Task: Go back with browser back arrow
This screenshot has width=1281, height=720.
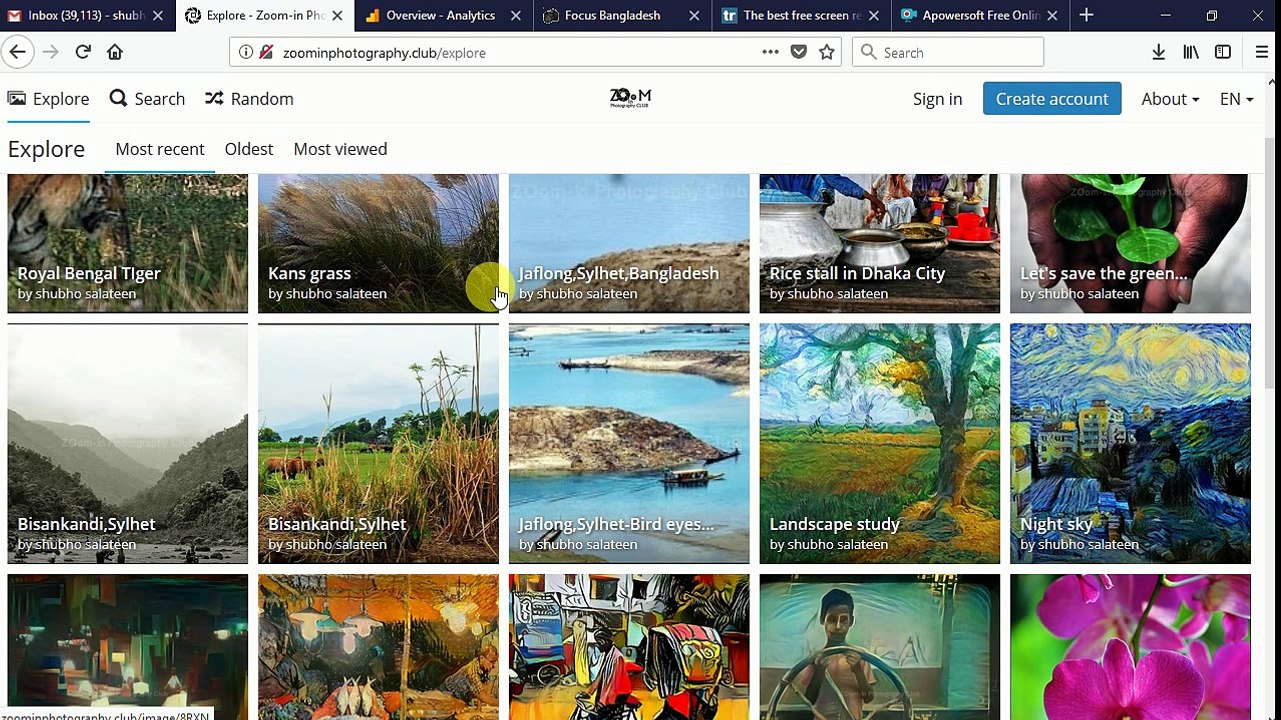Action: [x=18, y=52]
